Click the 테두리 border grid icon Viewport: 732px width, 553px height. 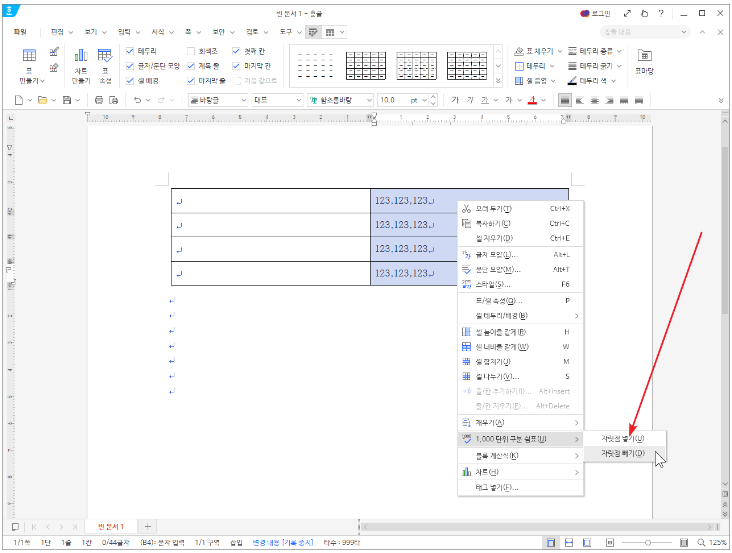pyautogui.click(x=519, y=66)
